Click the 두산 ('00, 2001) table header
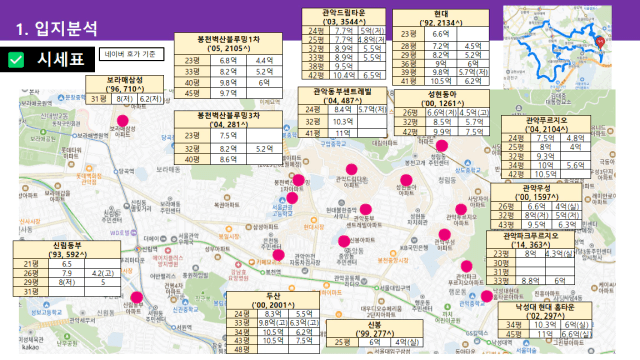 click(x=273, y=300)
